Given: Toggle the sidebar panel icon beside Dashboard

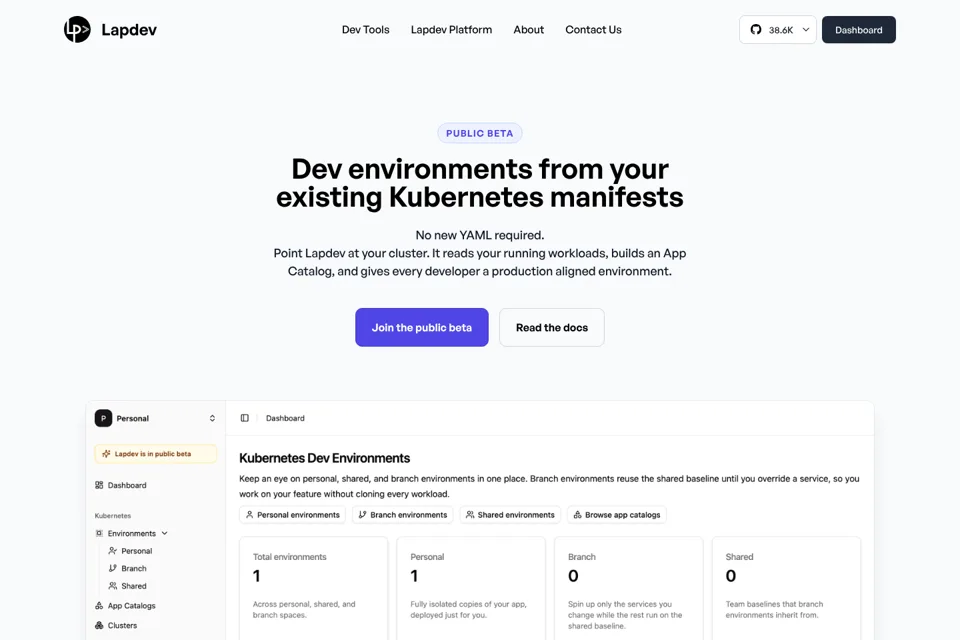Looking at the screenshot, I should [244, 418].
